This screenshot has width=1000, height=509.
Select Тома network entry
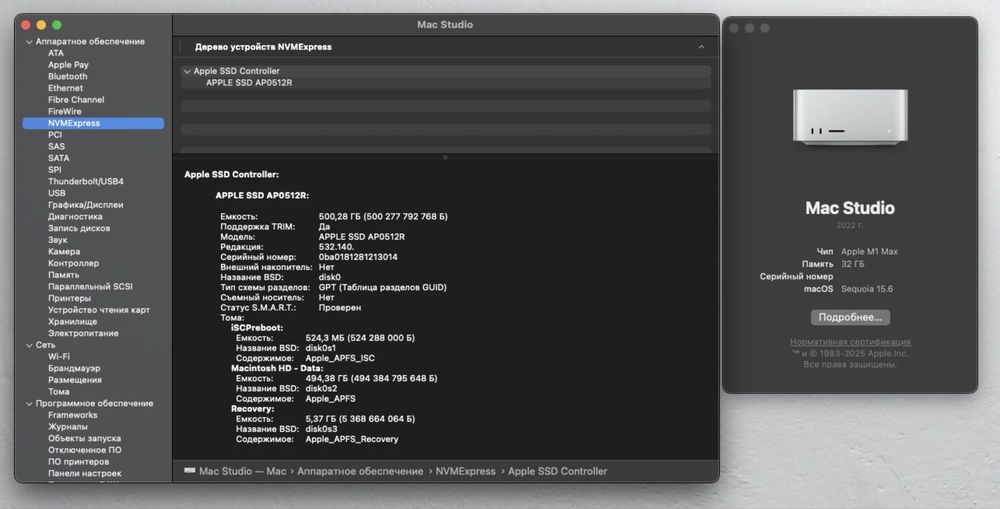59,392
